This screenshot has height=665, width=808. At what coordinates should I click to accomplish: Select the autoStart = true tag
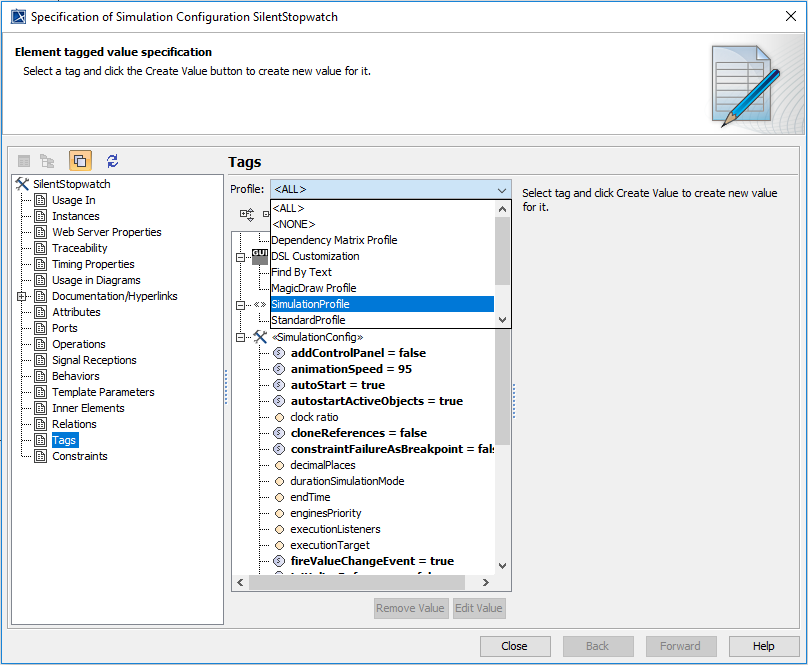coord(338,385)
